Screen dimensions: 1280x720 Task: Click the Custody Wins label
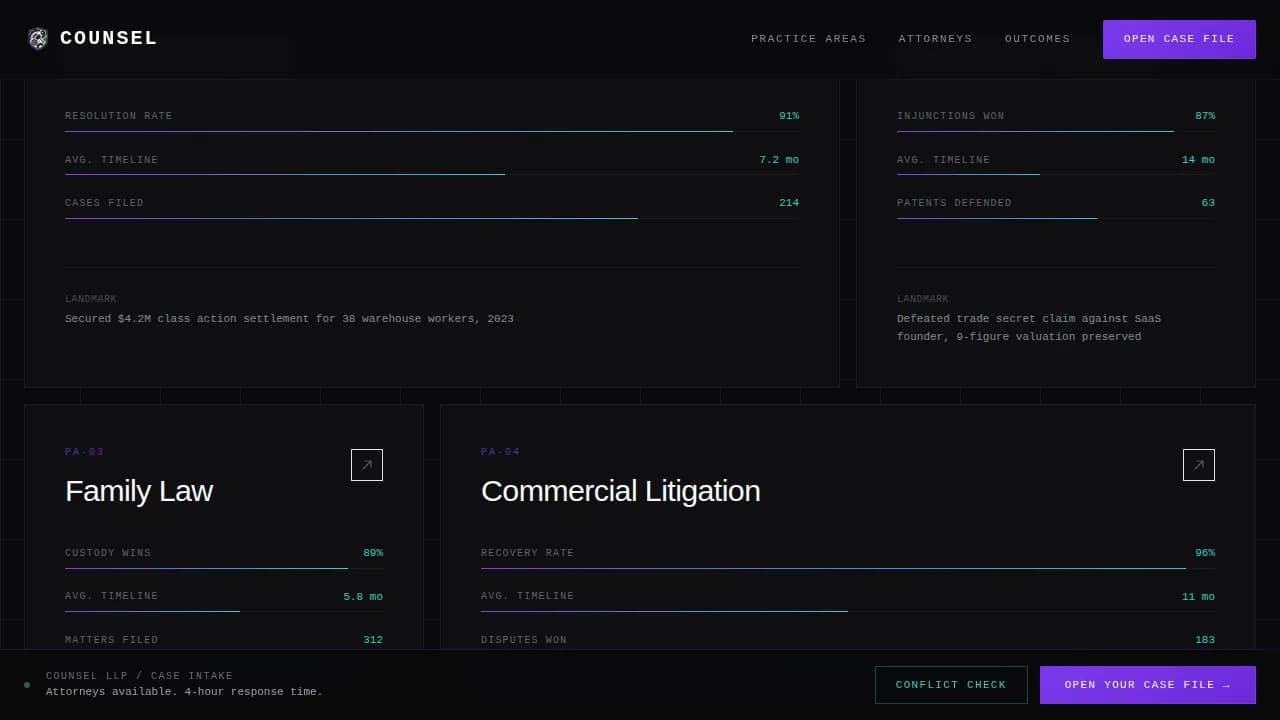point(108,553)
